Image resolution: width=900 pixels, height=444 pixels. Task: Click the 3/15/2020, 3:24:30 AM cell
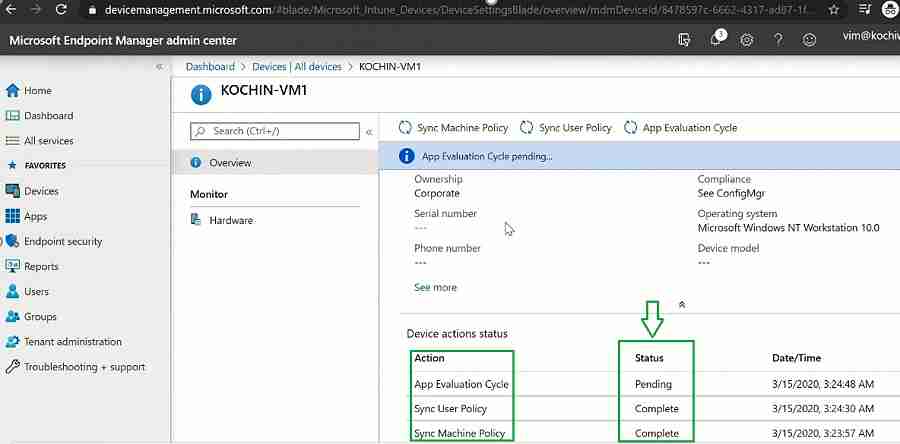coord(823,408)
